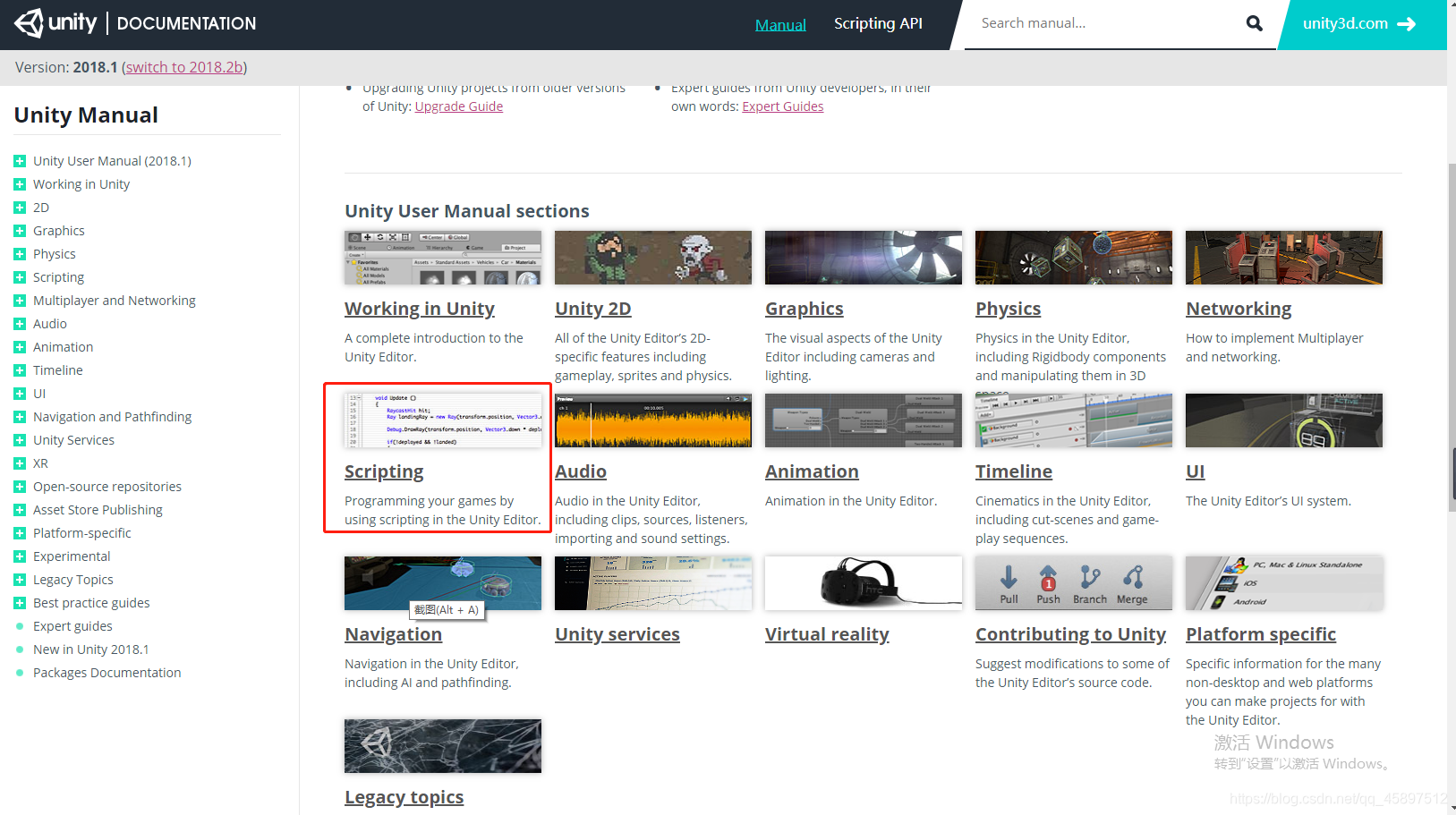Click the Unity logo in the header
The height and width of the screenshot is (815, 1456).
pyautogui.click(x=55, y=23)
